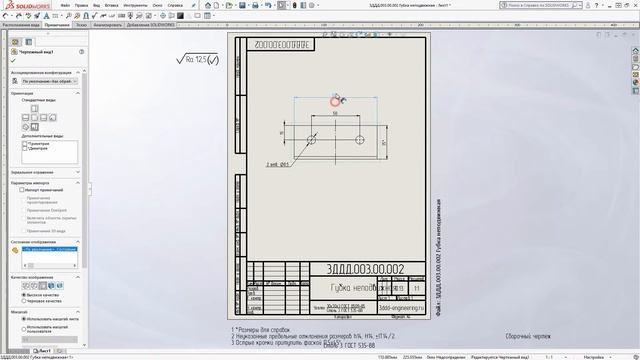The height and width of the screenshot is (360, 640).
Task: Click the Hidden Lines Removed display style icon
Action: 43,286
